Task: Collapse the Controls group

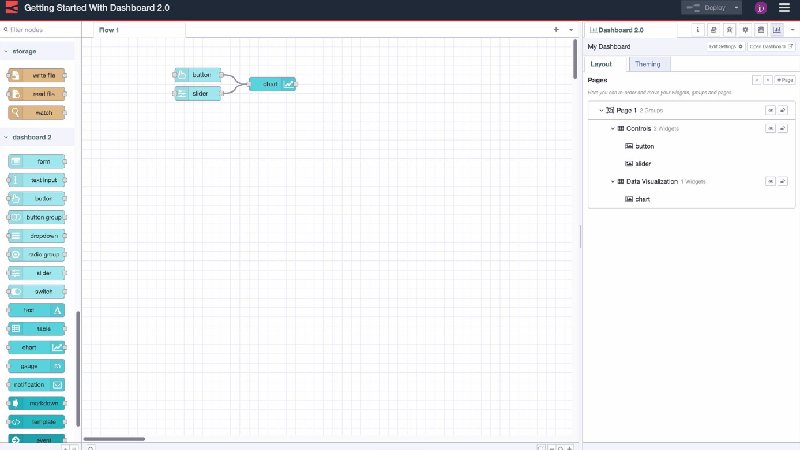Action: tap(613, 129)
